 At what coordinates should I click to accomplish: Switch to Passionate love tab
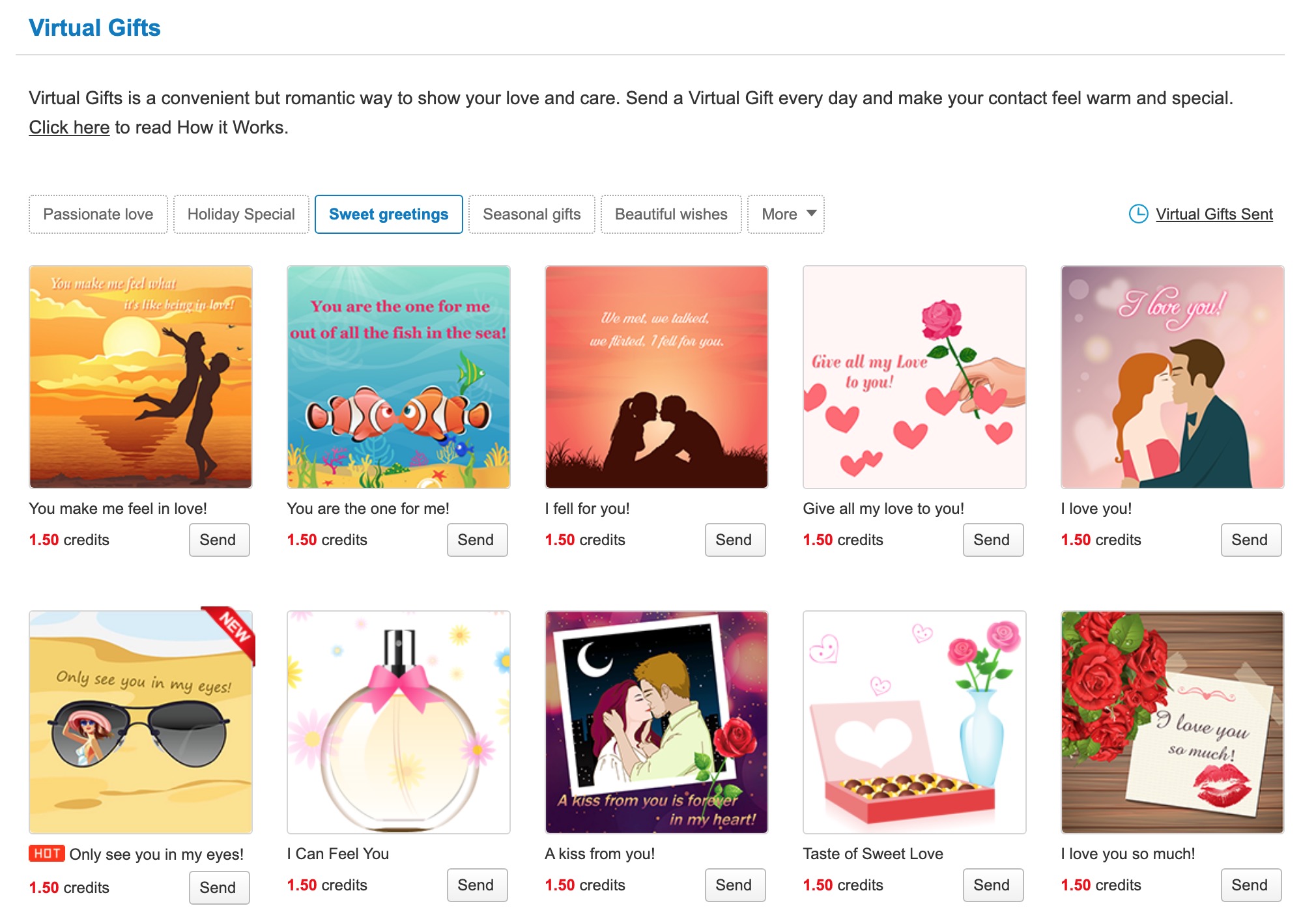[x=98, y=214]
